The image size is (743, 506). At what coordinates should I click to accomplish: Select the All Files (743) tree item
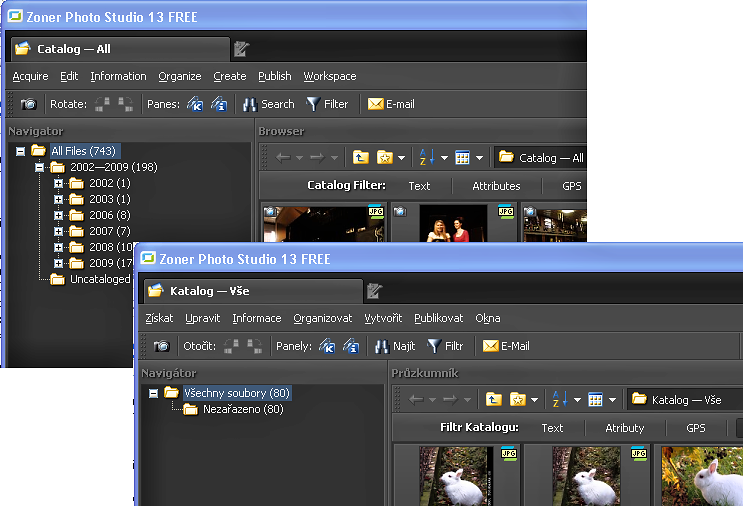pos(83,151)
